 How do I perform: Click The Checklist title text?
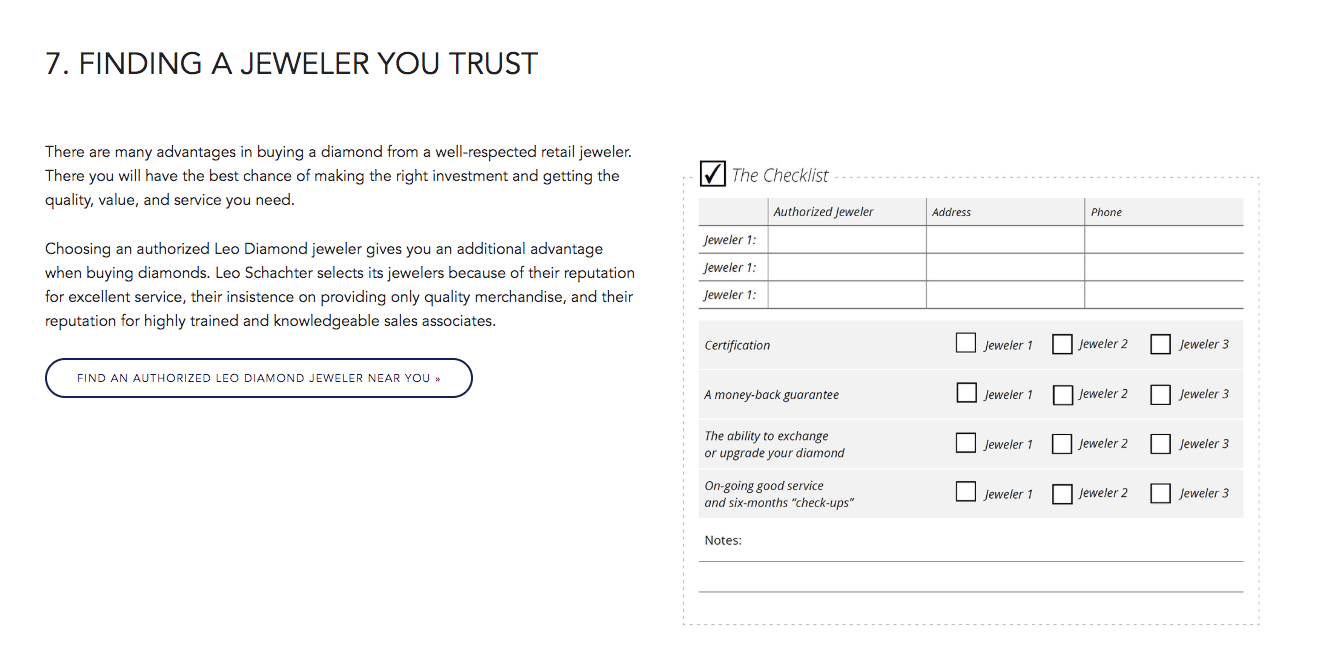780,175
